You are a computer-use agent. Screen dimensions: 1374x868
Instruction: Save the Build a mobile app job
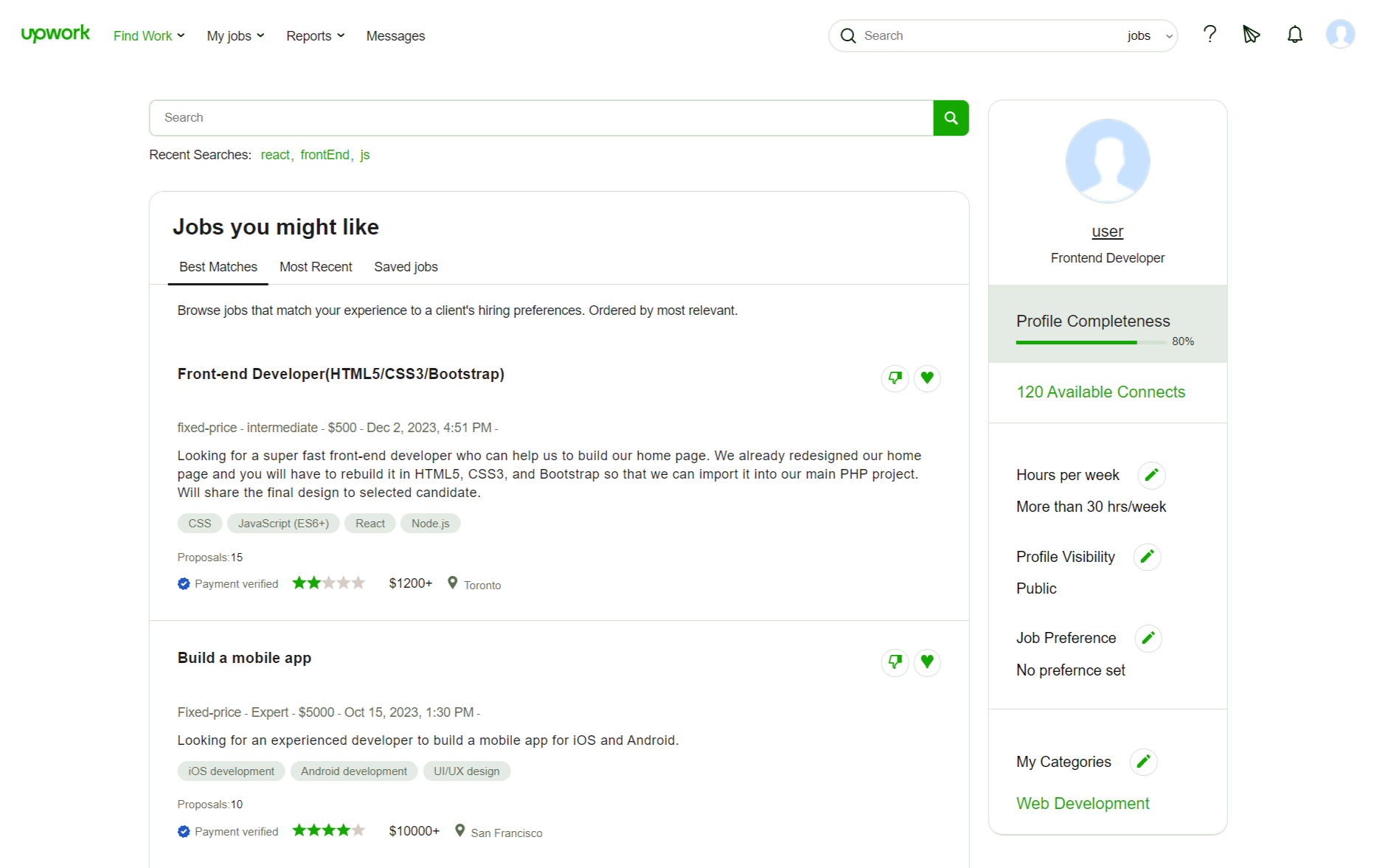[x=927, y=662]
